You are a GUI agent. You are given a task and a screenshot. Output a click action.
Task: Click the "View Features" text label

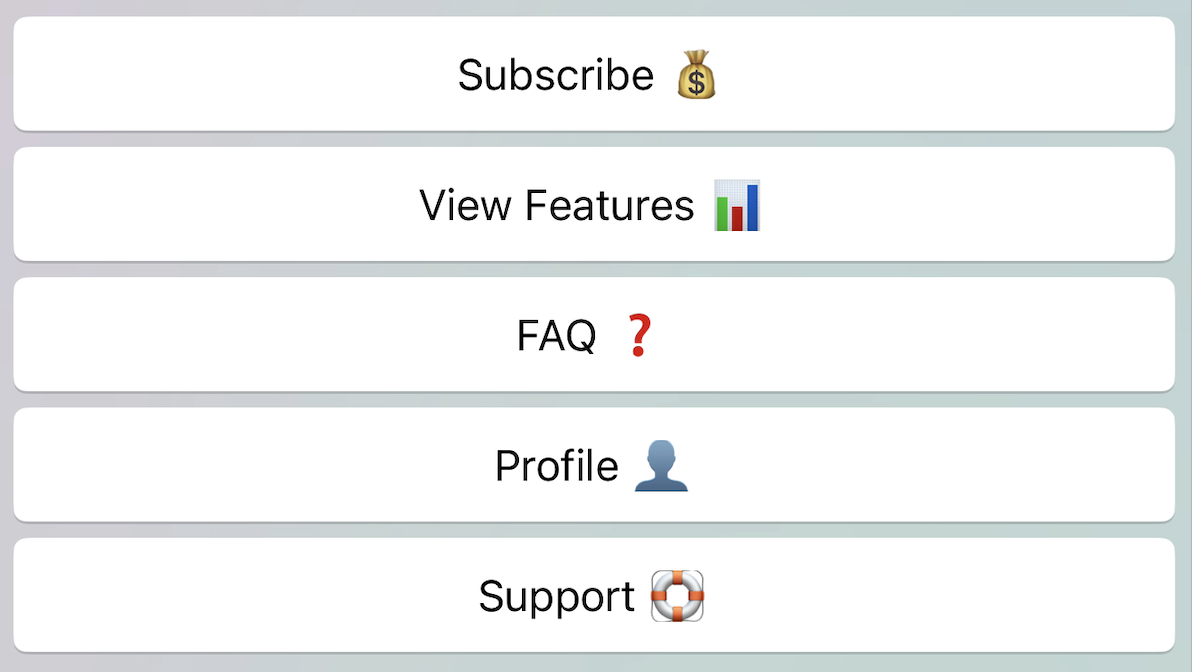pyautogui.click(x=556, y=205)
